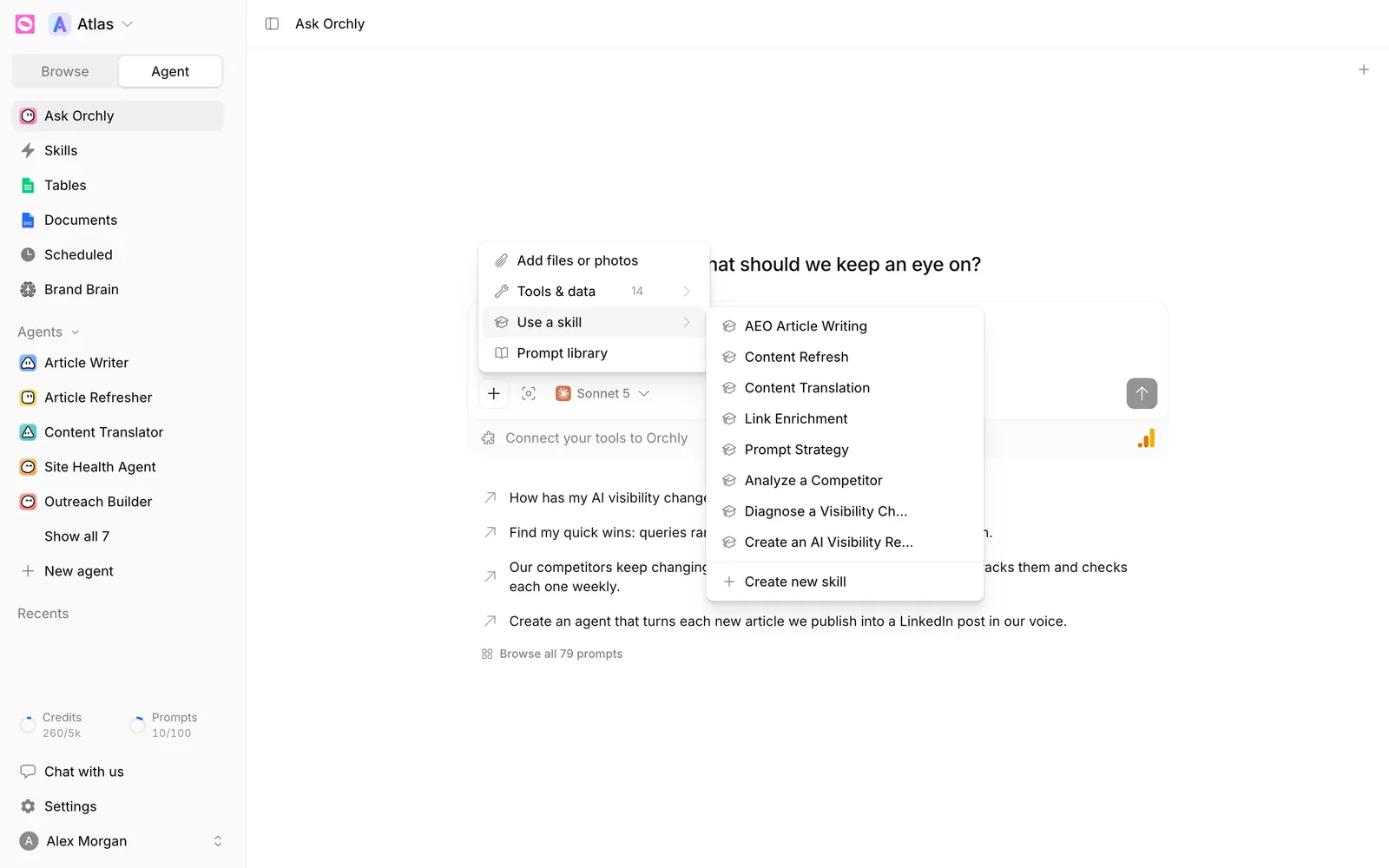
Task: Click New agent in the sidebar
Action: pos(118,571)
